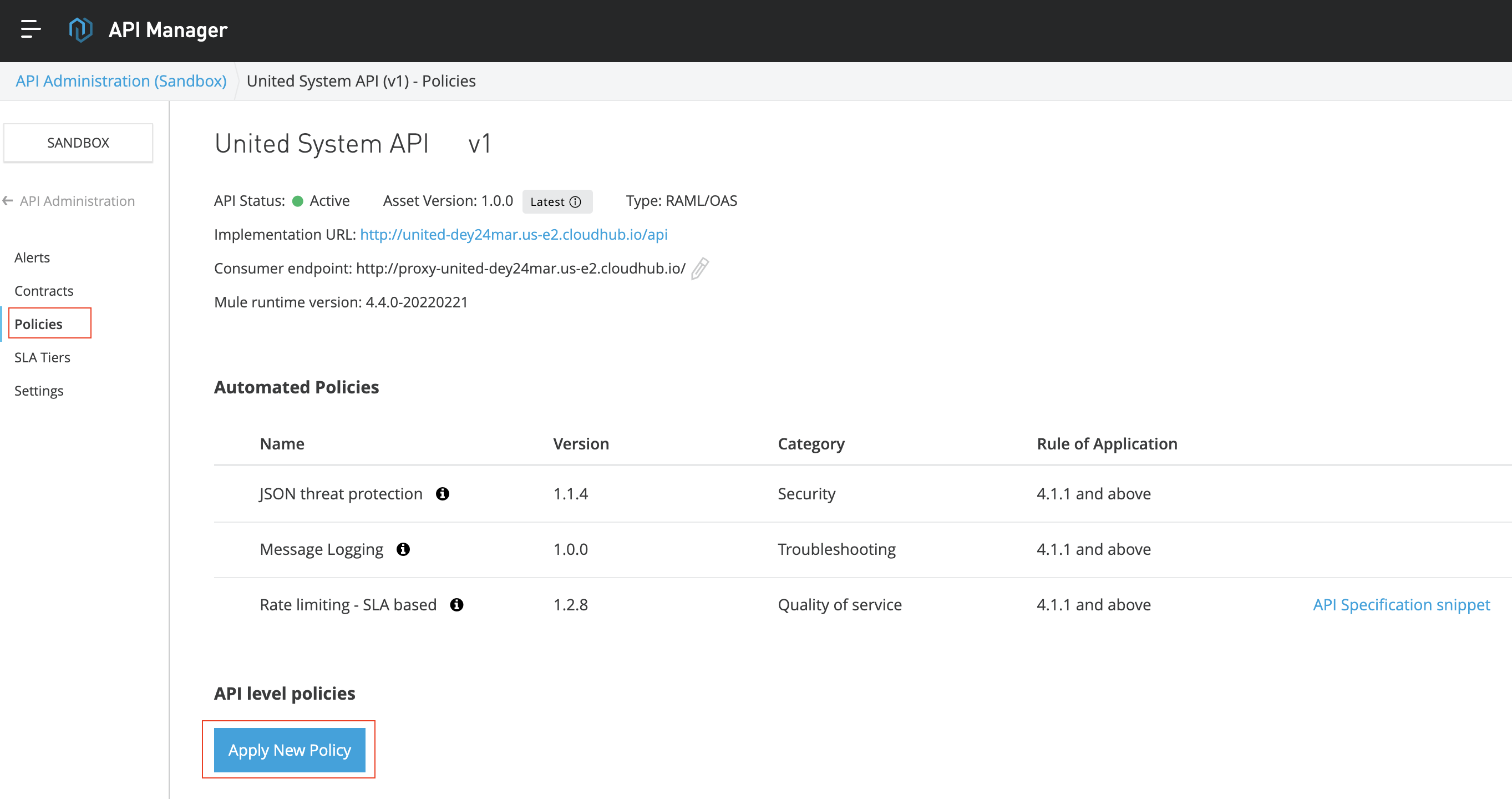Open info for Rate limiting - SLA based policy
Screen dimensions: 1512x799
(x=458, y=604)
